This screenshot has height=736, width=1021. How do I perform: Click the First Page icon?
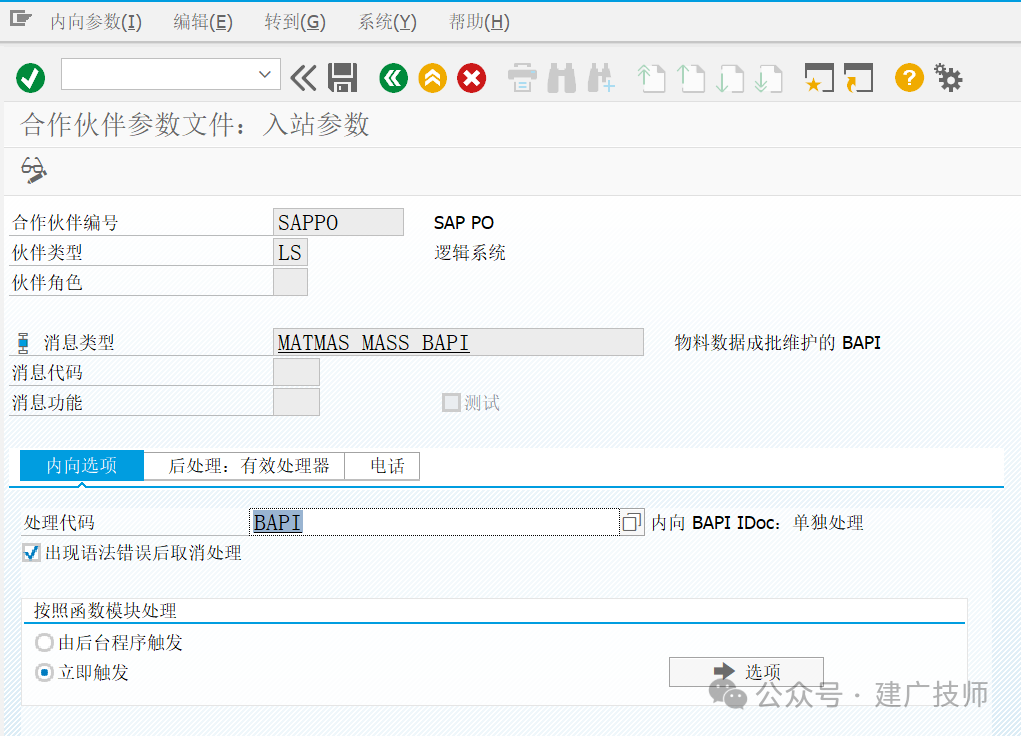click(651, 78)
